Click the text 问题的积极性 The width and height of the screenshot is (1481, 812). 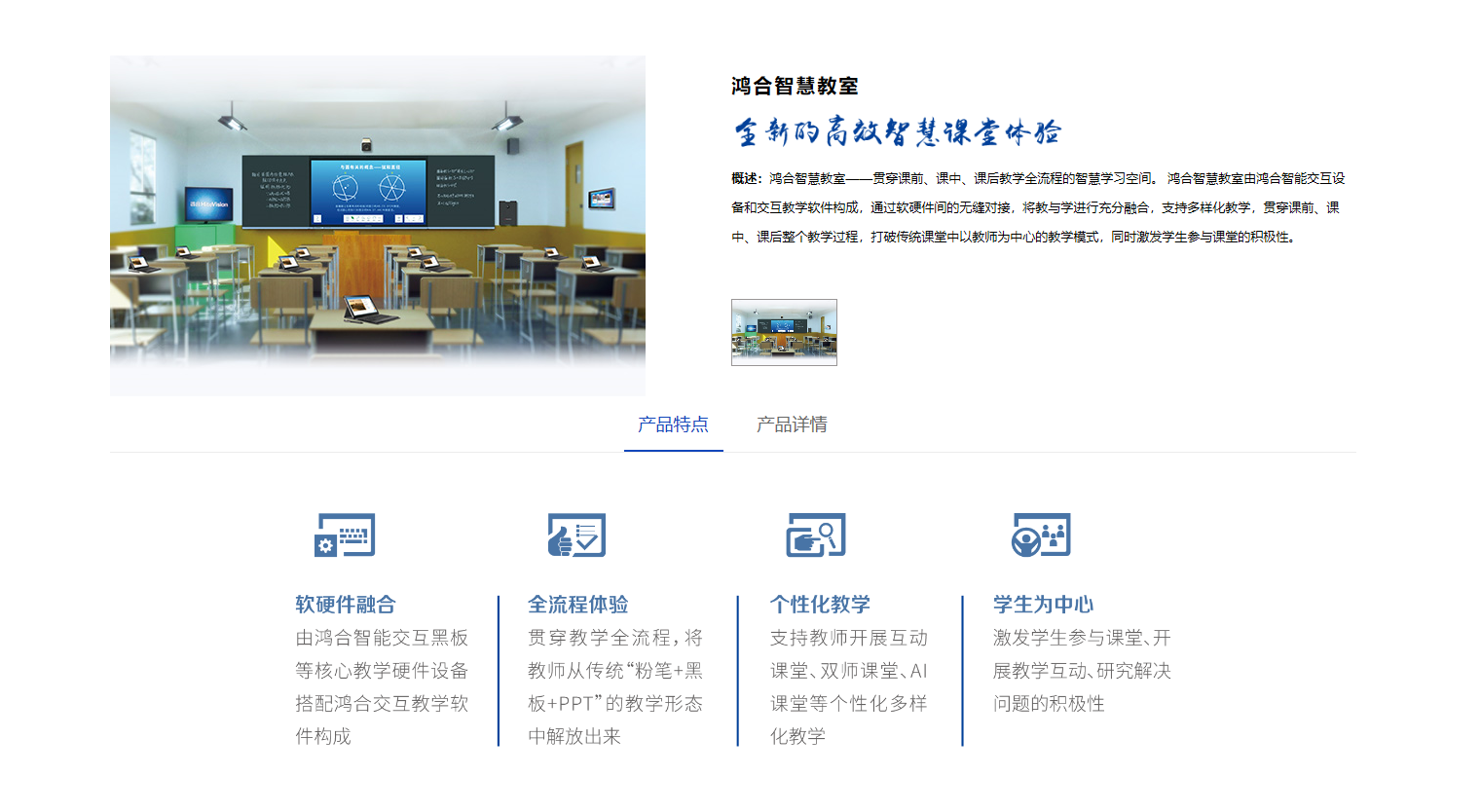[x=1049, y=704]
